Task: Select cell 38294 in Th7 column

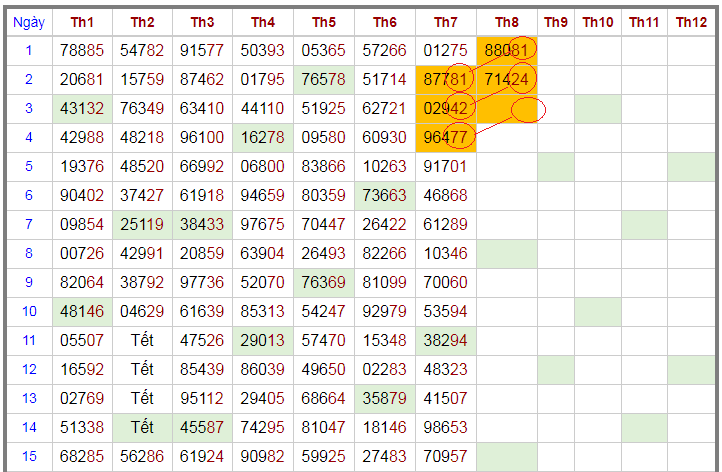Action: [x=446, y=340]
